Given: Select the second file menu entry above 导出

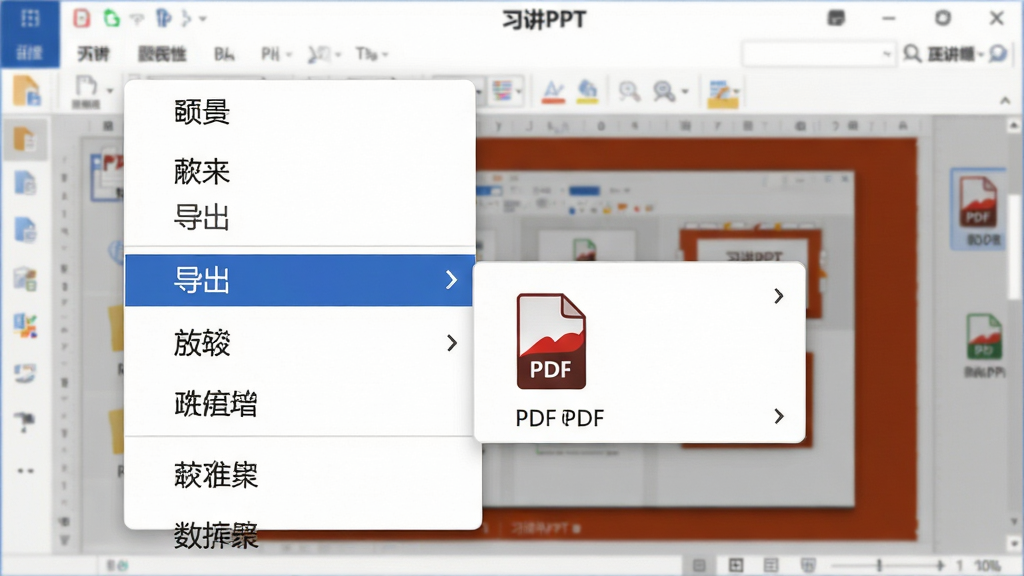Looking at the screenshot, I should coord(202,172).
